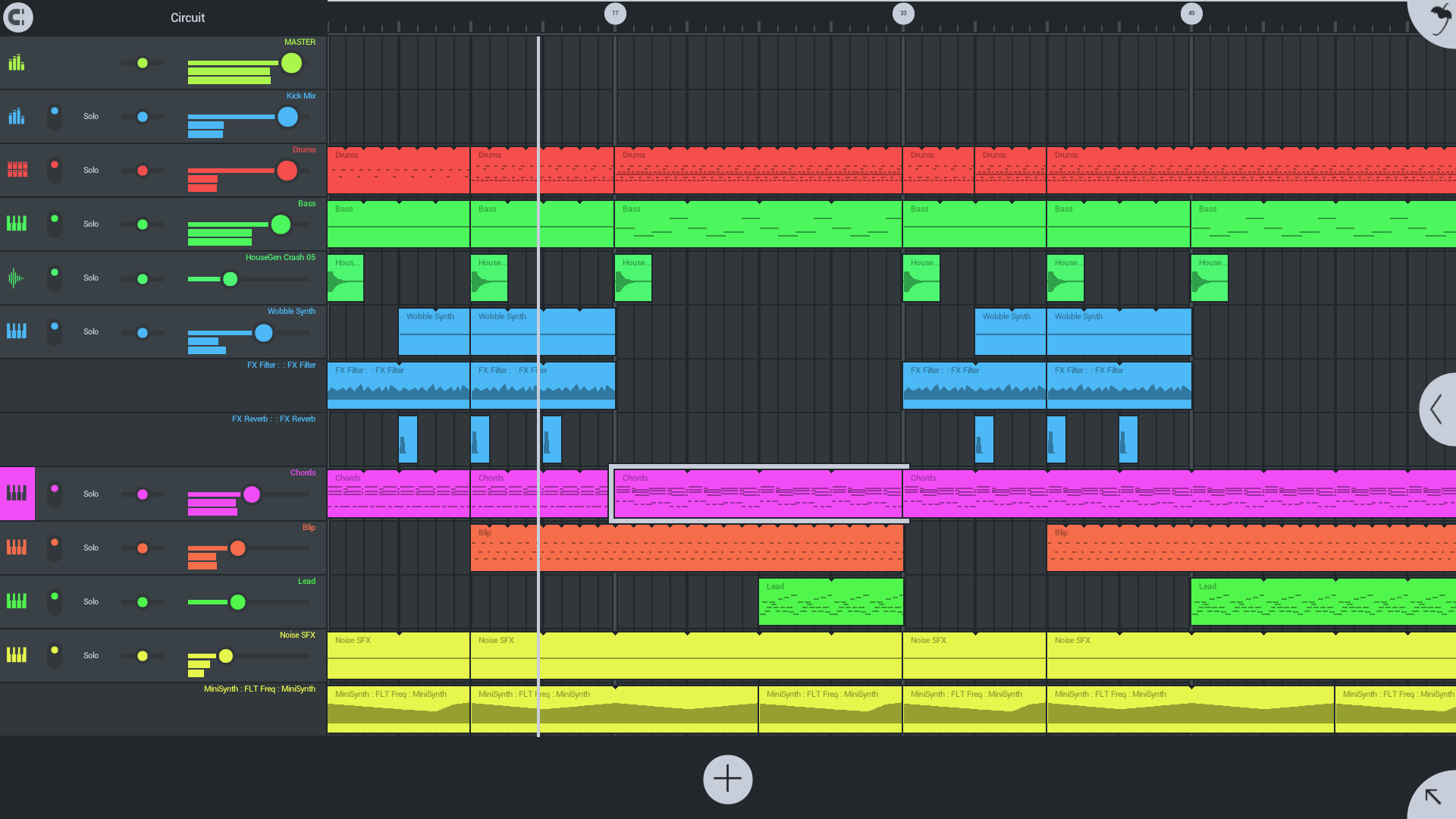The width and height of the screenshot is (1456, 819).
Task: Adjust the Chords volume slider knob
Action: pyautogui.click(x=252, y=494)
